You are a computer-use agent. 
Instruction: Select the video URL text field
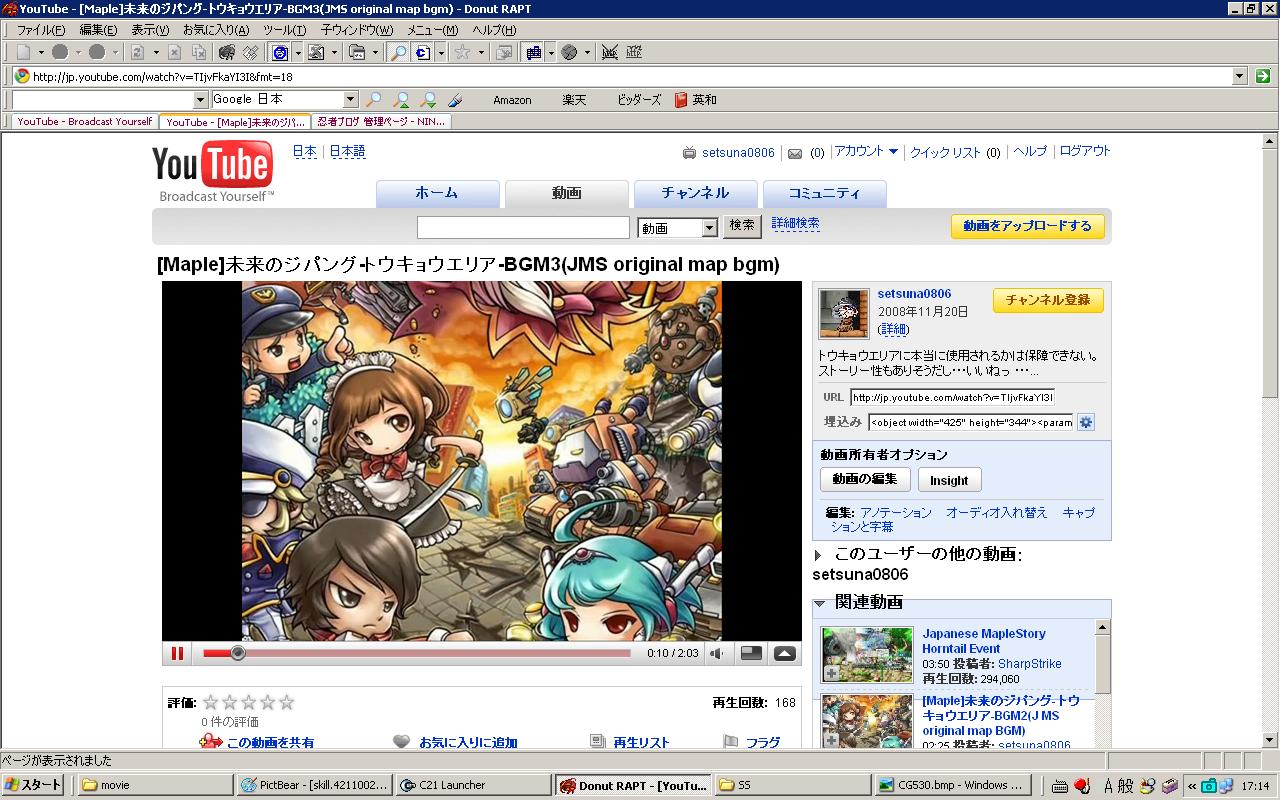[952, 397]
